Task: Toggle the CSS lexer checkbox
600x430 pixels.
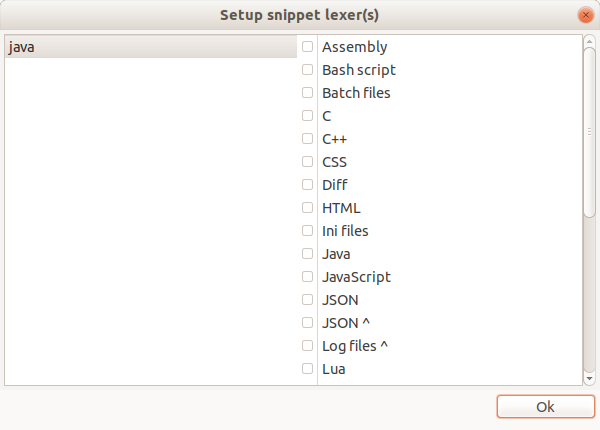Action: coord(308,162)
